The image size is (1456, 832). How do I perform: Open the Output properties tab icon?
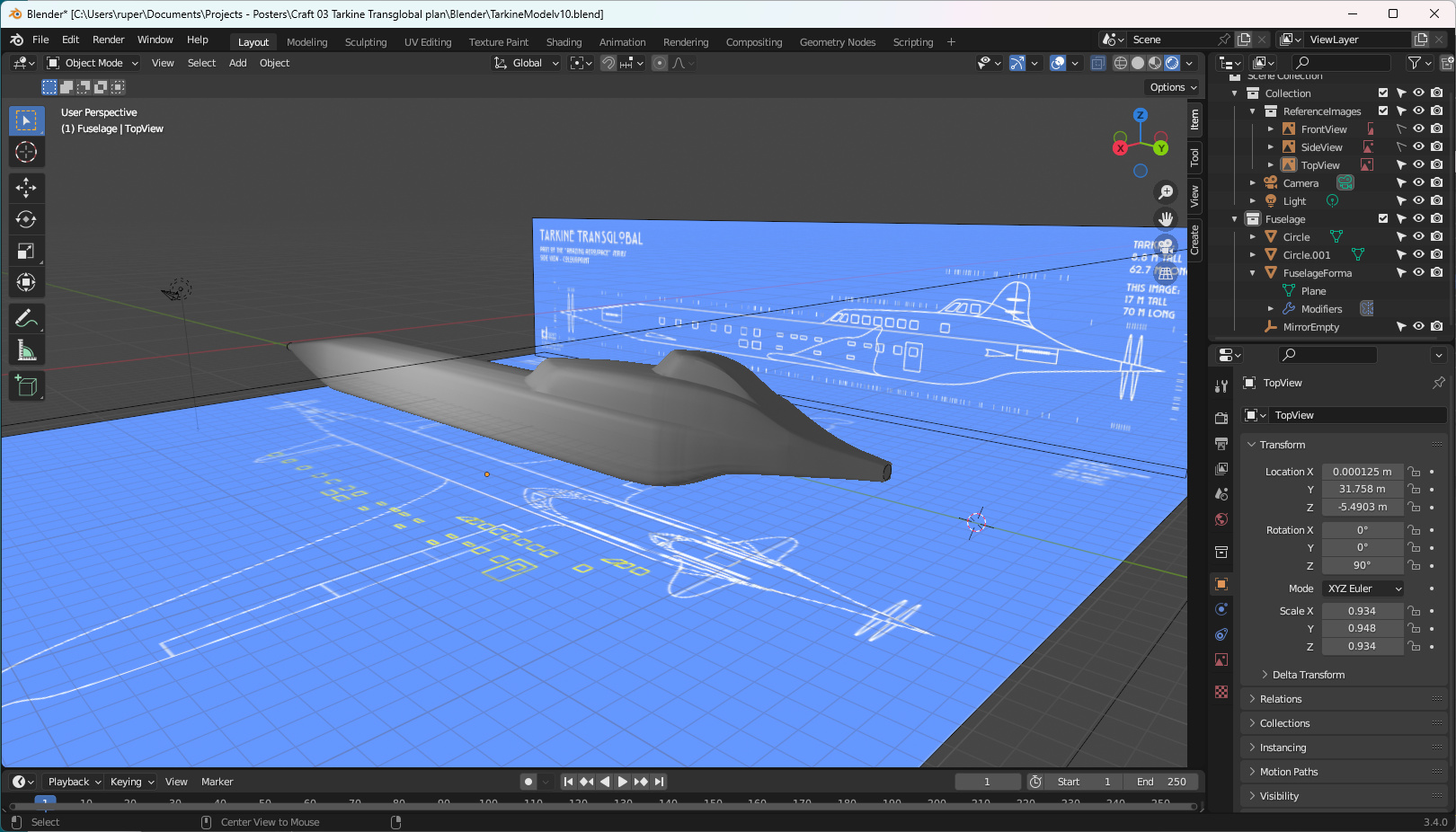[x=1221, y=444]
